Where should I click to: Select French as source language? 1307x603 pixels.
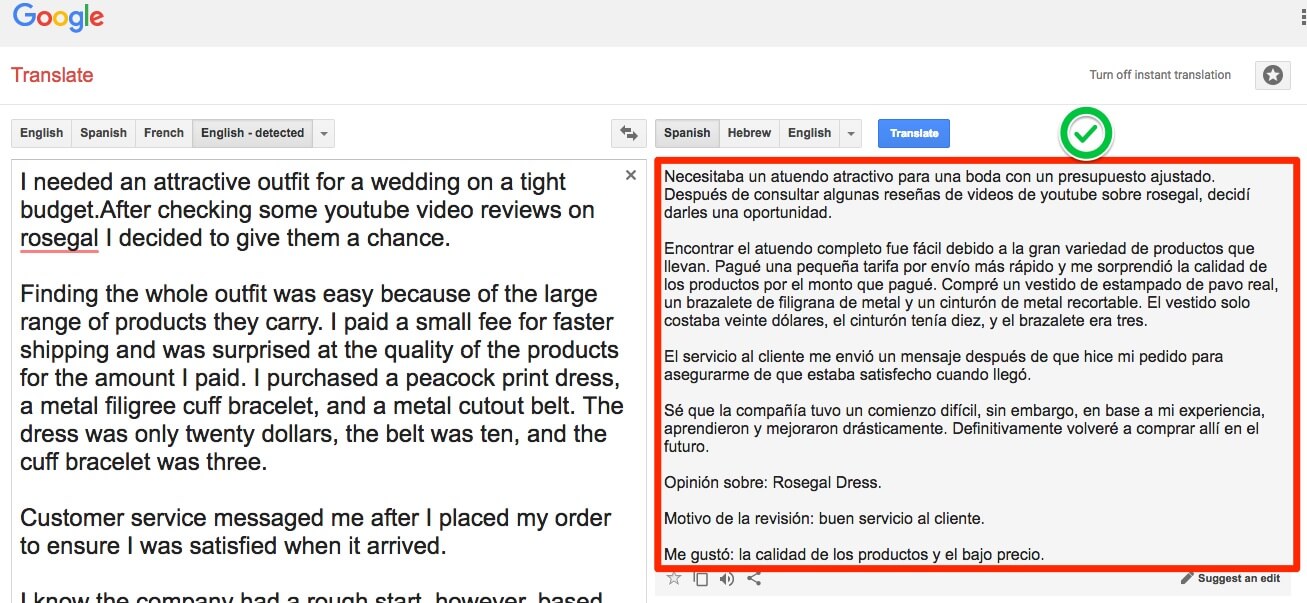pyautogui.click(x=164, y=133)
